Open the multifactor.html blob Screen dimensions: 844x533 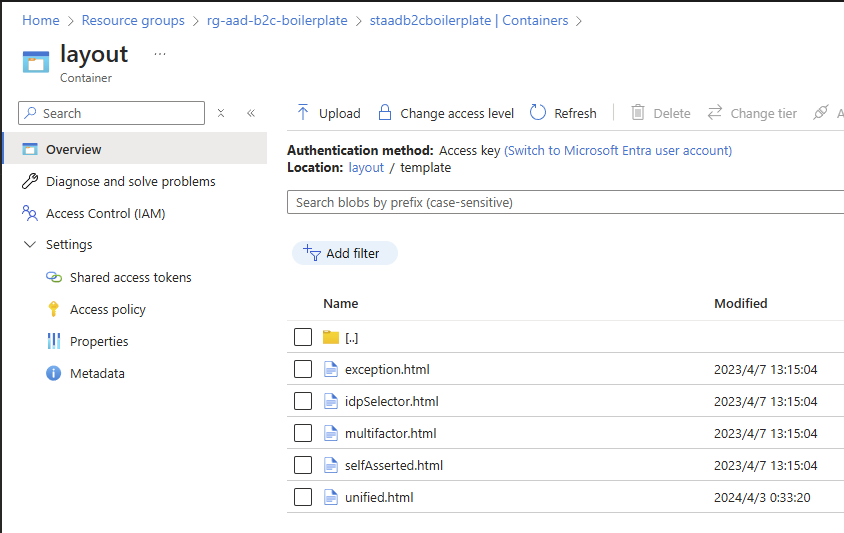click(390, 433)
